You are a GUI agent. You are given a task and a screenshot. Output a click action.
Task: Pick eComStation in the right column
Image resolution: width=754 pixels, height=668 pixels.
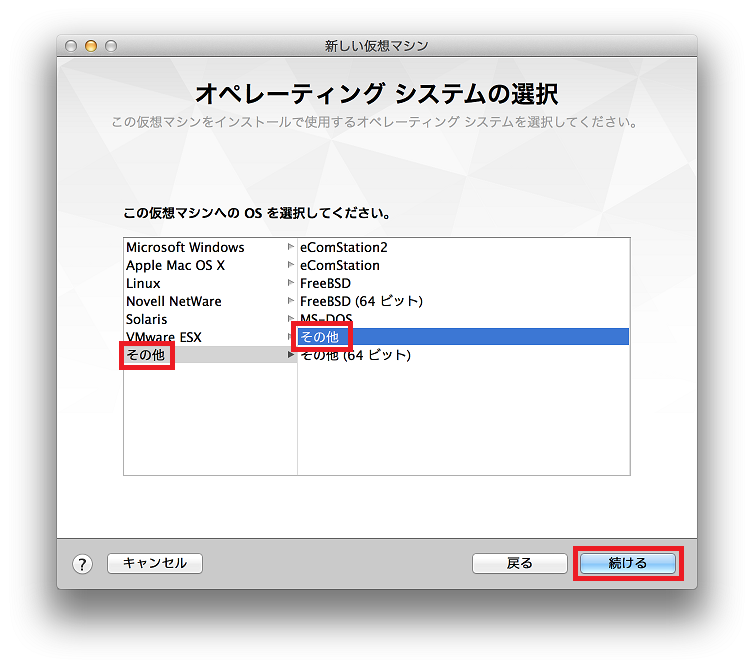(x=340, y=265)
